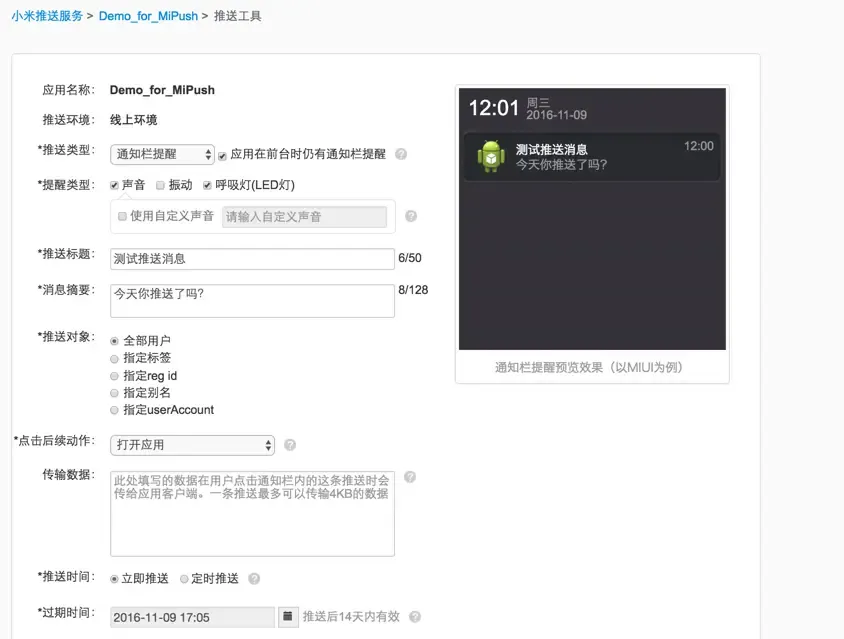Select 立即推送 radio button
The width and height of the screenshot is (844, 639).
[x=114, y=579]
